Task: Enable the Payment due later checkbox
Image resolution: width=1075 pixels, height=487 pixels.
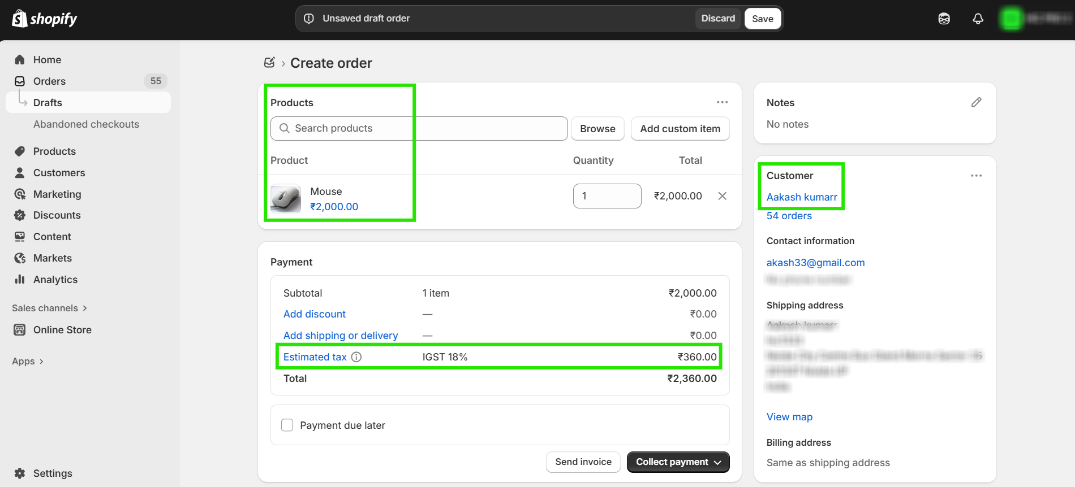Action: [x=287, y=425]
